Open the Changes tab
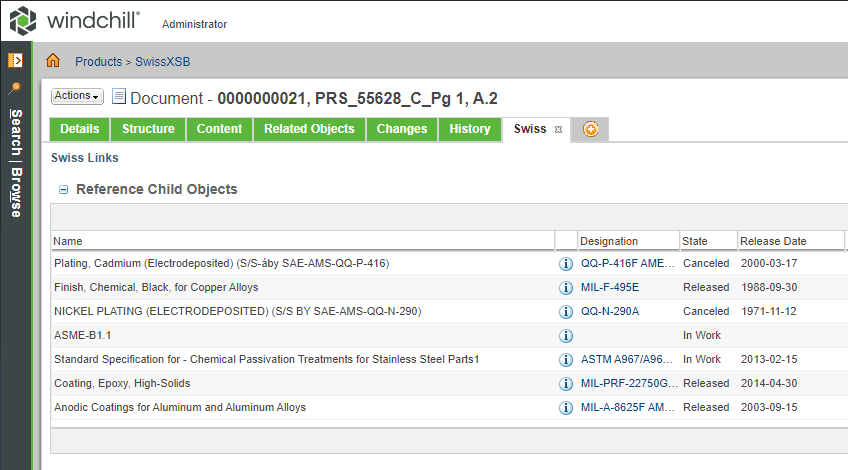 [402, 129]
